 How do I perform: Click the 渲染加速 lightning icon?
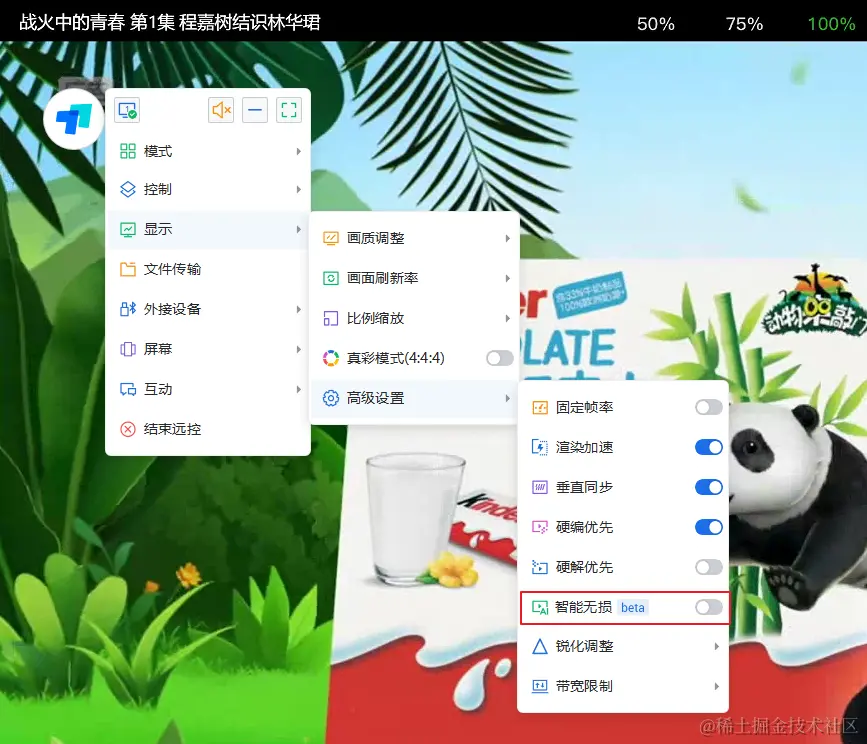click(540, 447)
